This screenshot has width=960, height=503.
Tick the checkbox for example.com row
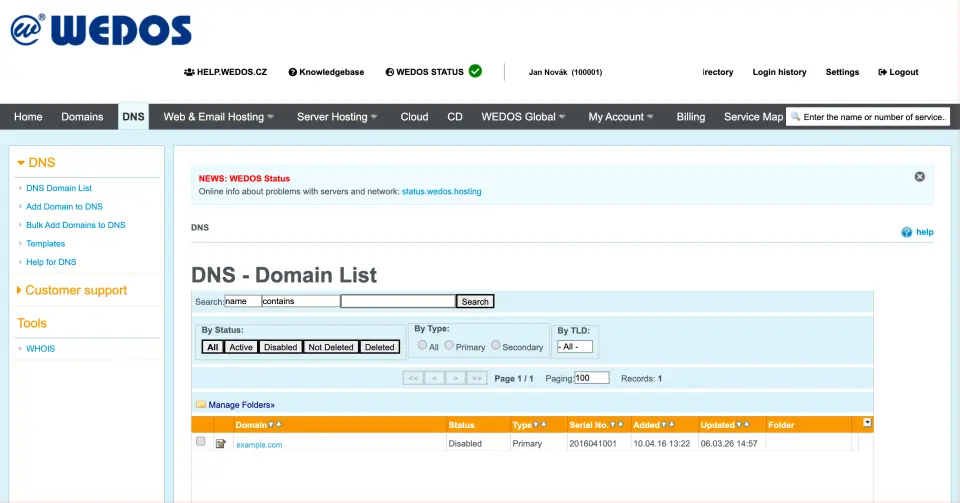point(201,442)
